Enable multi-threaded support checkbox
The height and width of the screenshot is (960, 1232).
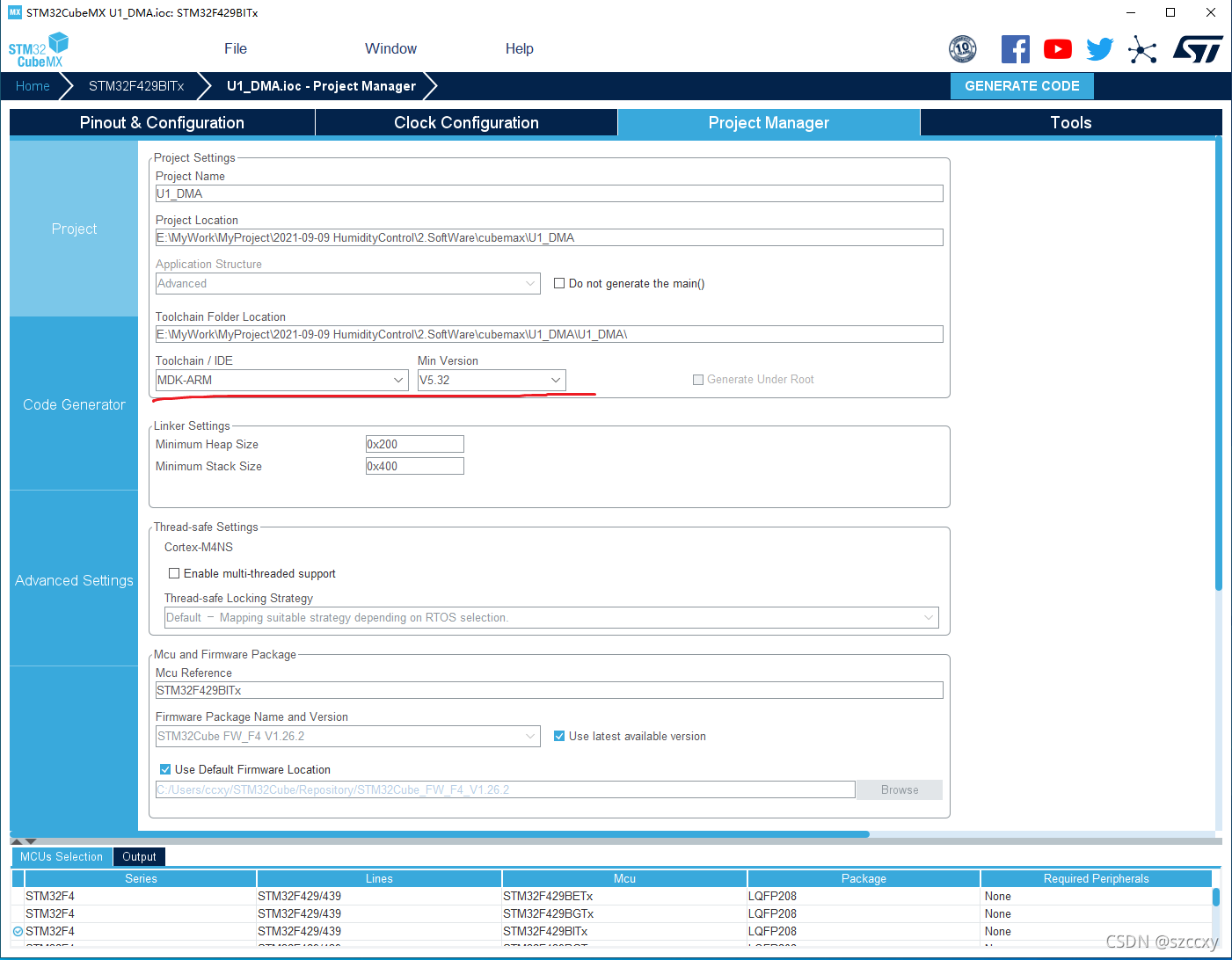[x=174, y=573]
